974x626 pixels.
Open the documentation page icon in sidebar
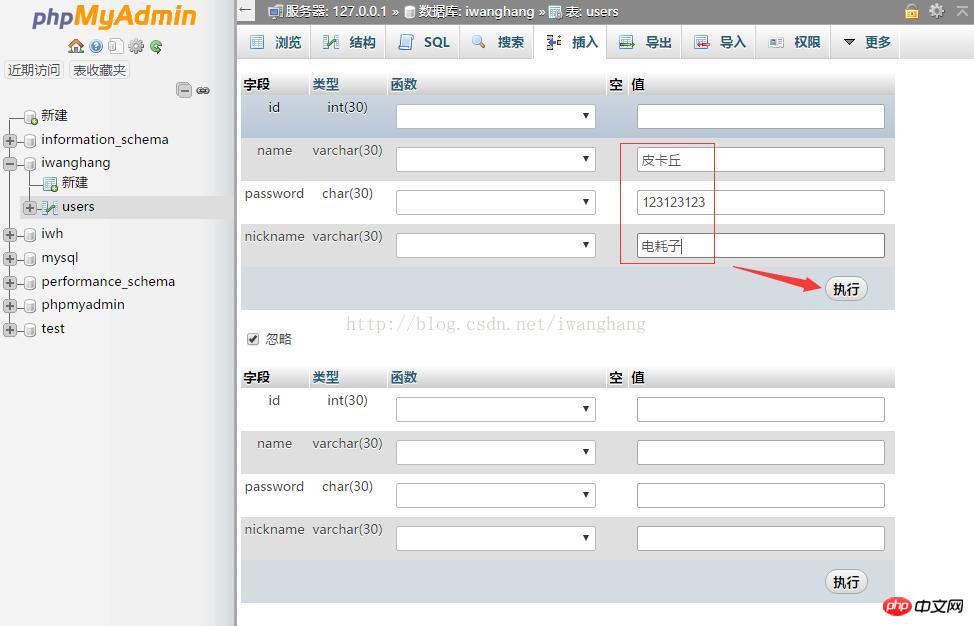coord(116,46)
